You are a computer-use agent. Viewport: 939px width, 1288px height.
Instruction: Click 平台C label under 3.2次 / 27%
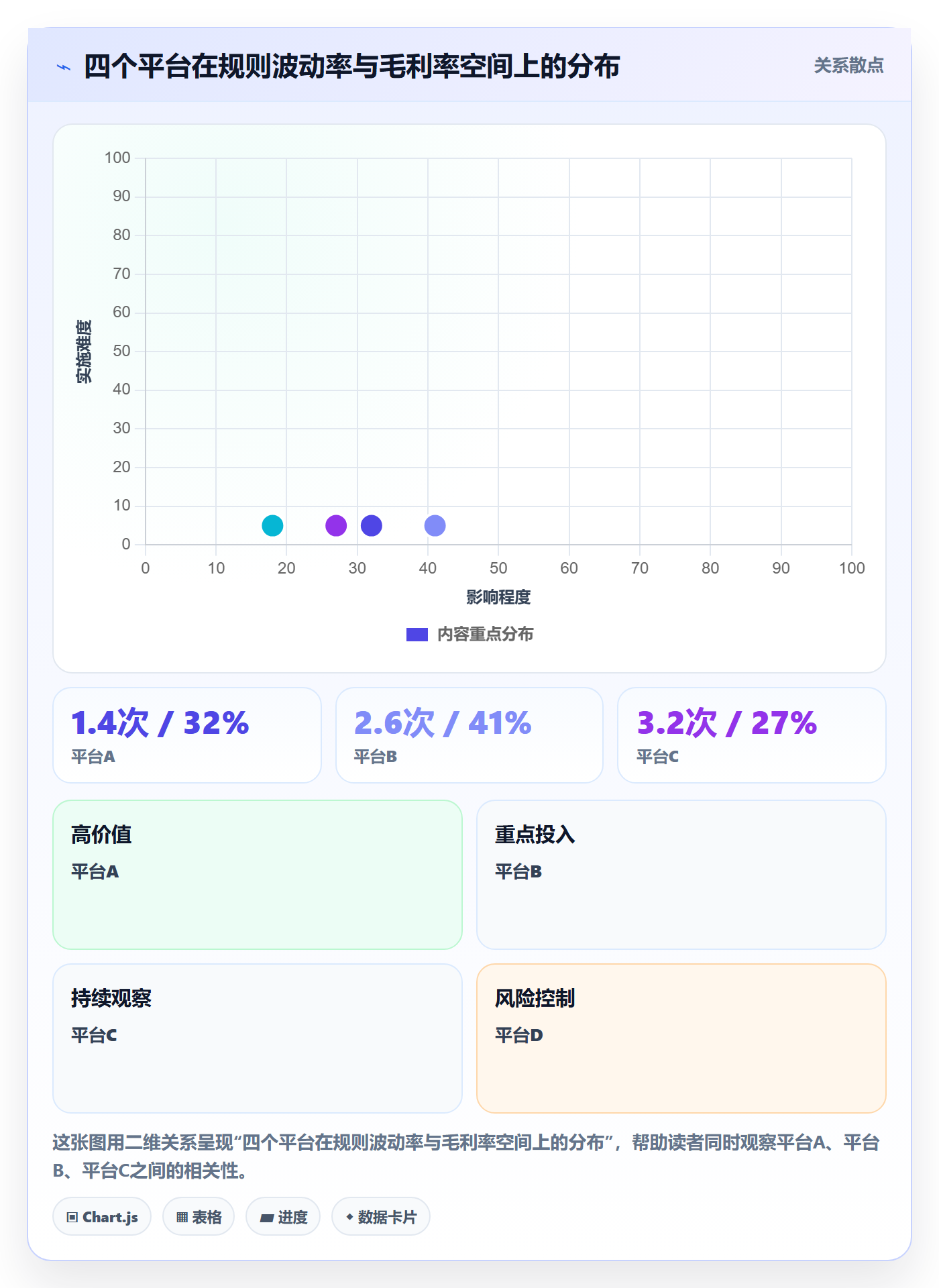(658, 757)
